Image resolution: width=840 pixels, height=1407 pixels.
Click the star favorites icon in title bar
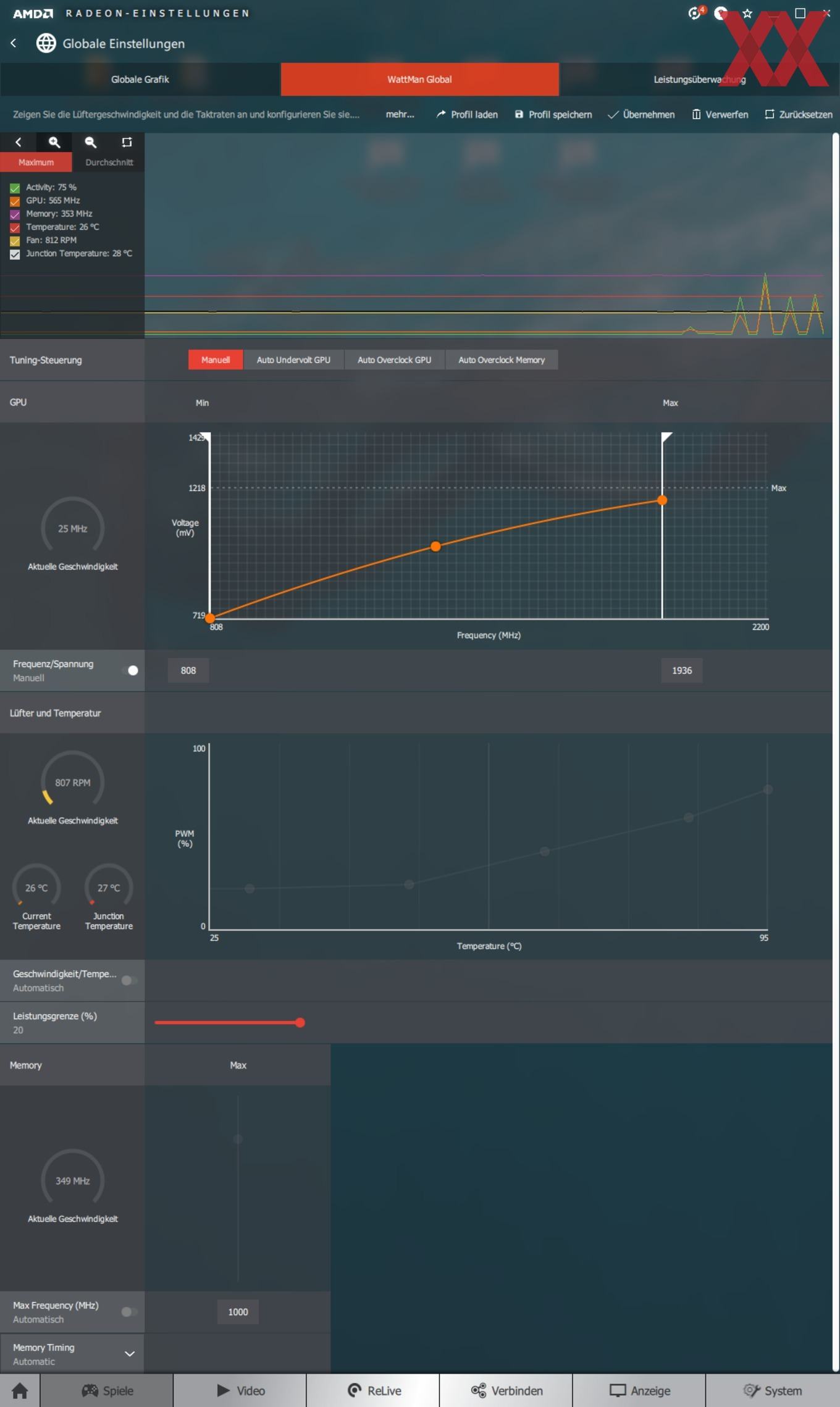[747, 13]
